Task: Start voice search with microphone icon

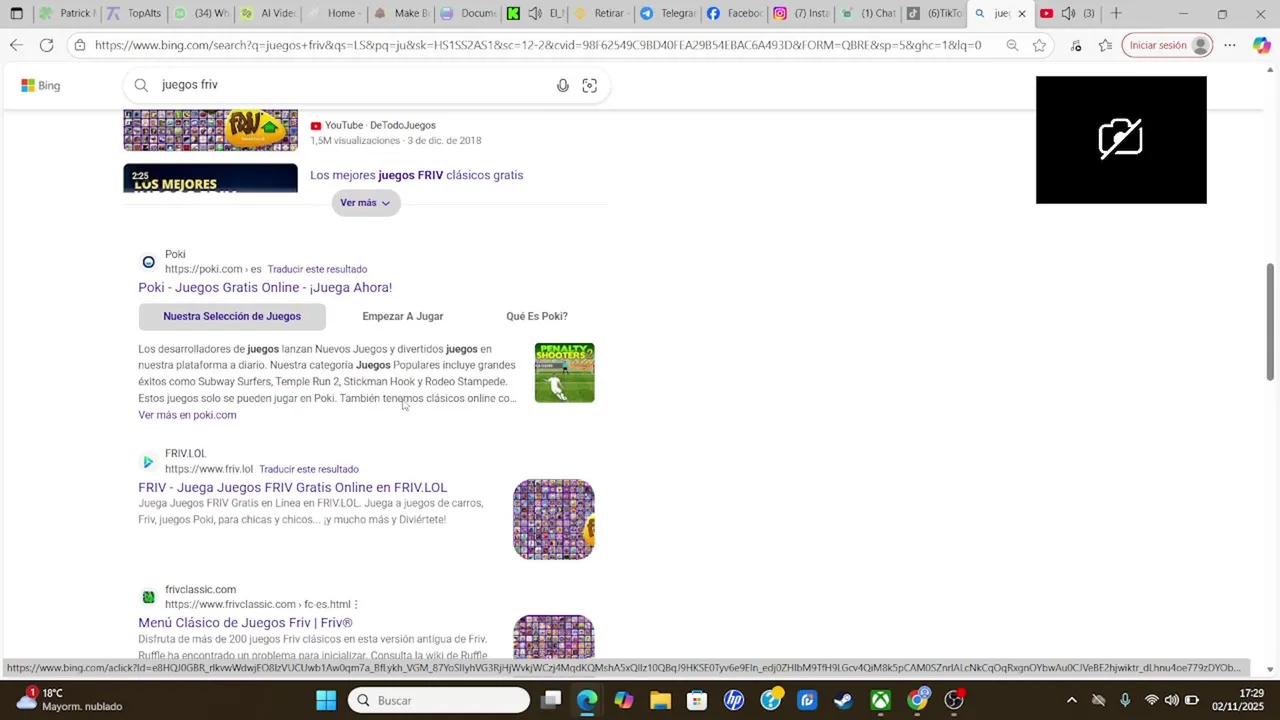Action: (x=563, y=86)
